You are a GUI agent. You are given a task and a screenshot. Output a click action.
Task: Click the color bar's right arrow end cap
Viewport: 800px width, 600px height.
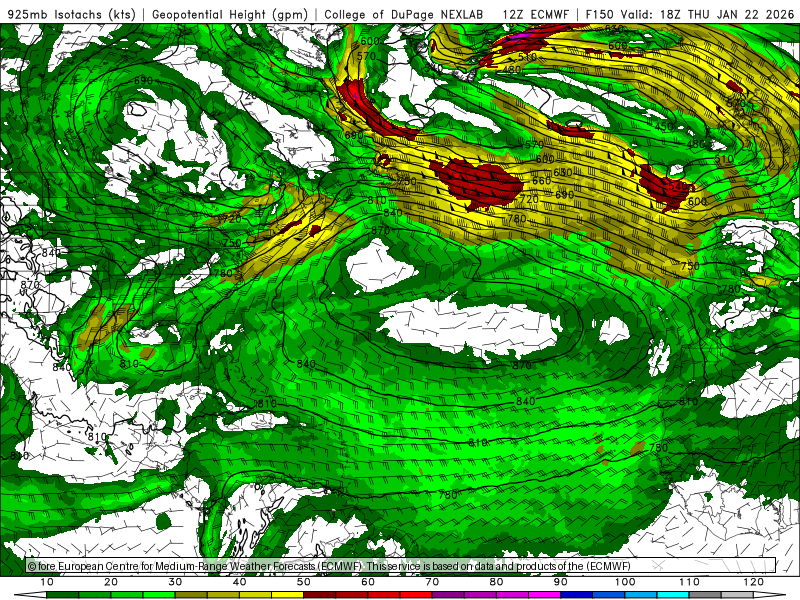pyautogui.click(x=770, y=595)
